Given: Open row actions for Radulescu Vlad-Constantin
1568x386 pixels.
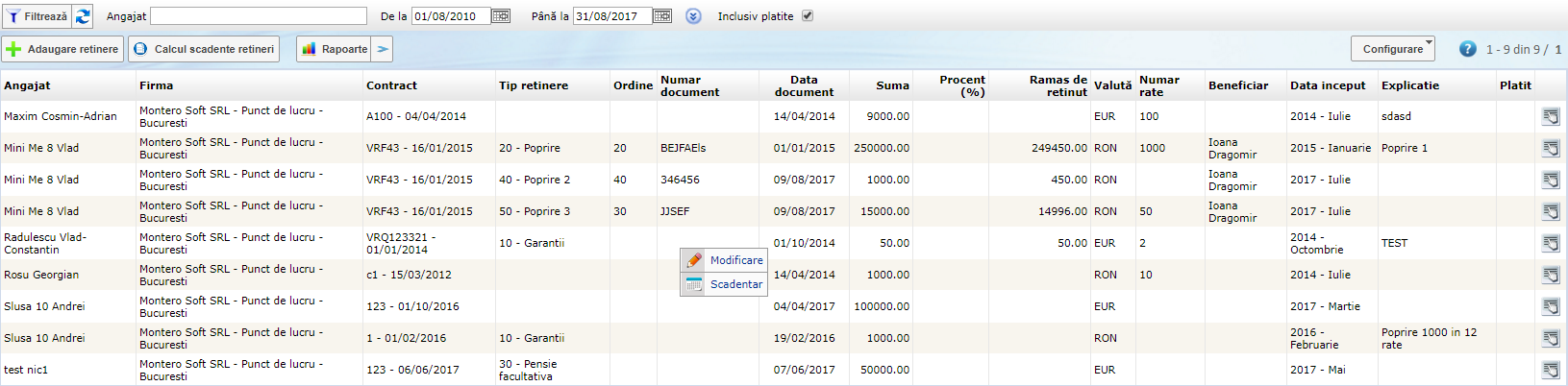Looking at the screenshot, I should point(1550,244).
